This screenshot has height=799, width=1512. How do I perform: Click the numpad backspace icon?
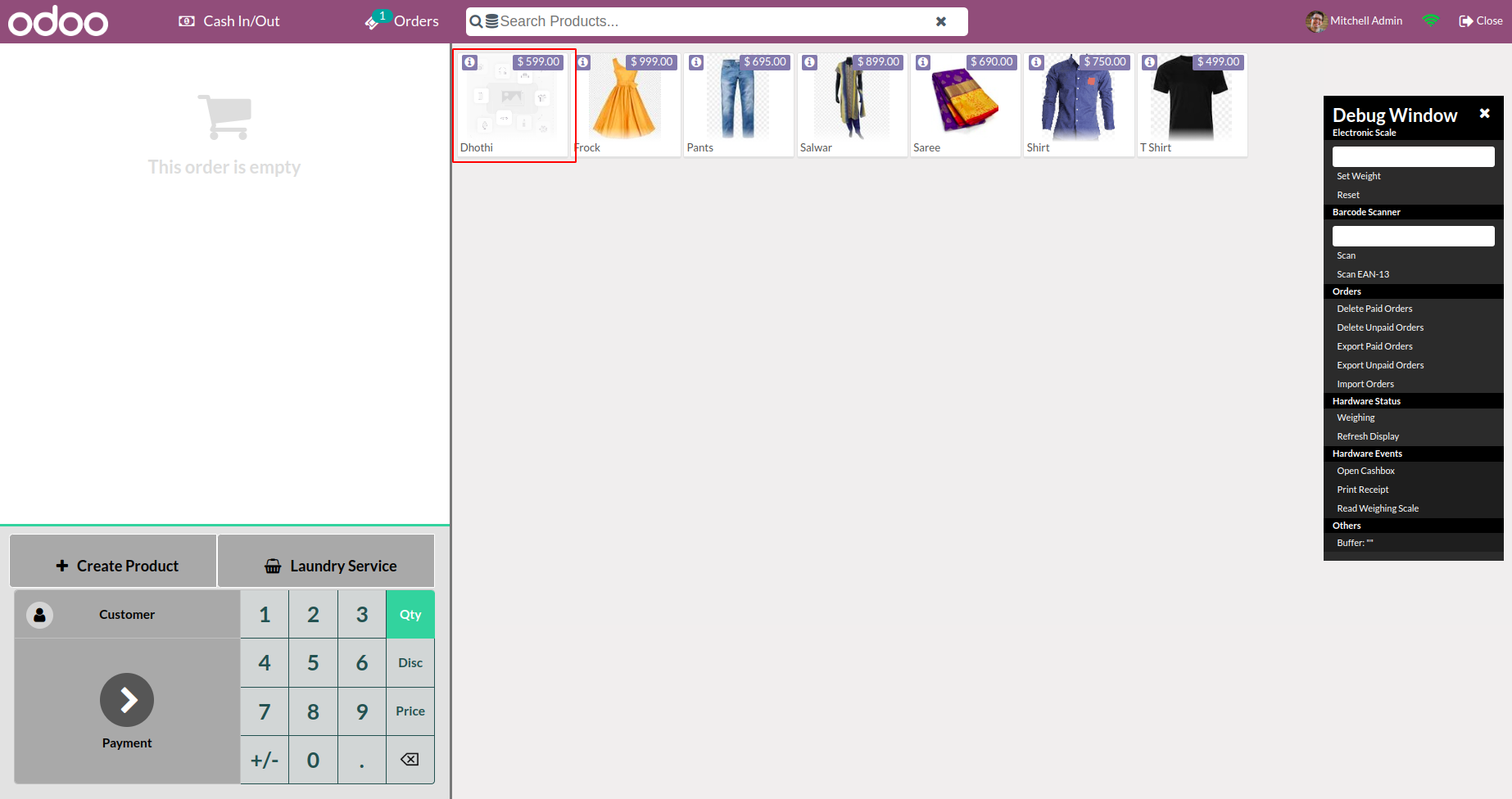pyautogui.click(x=410, y=760)
